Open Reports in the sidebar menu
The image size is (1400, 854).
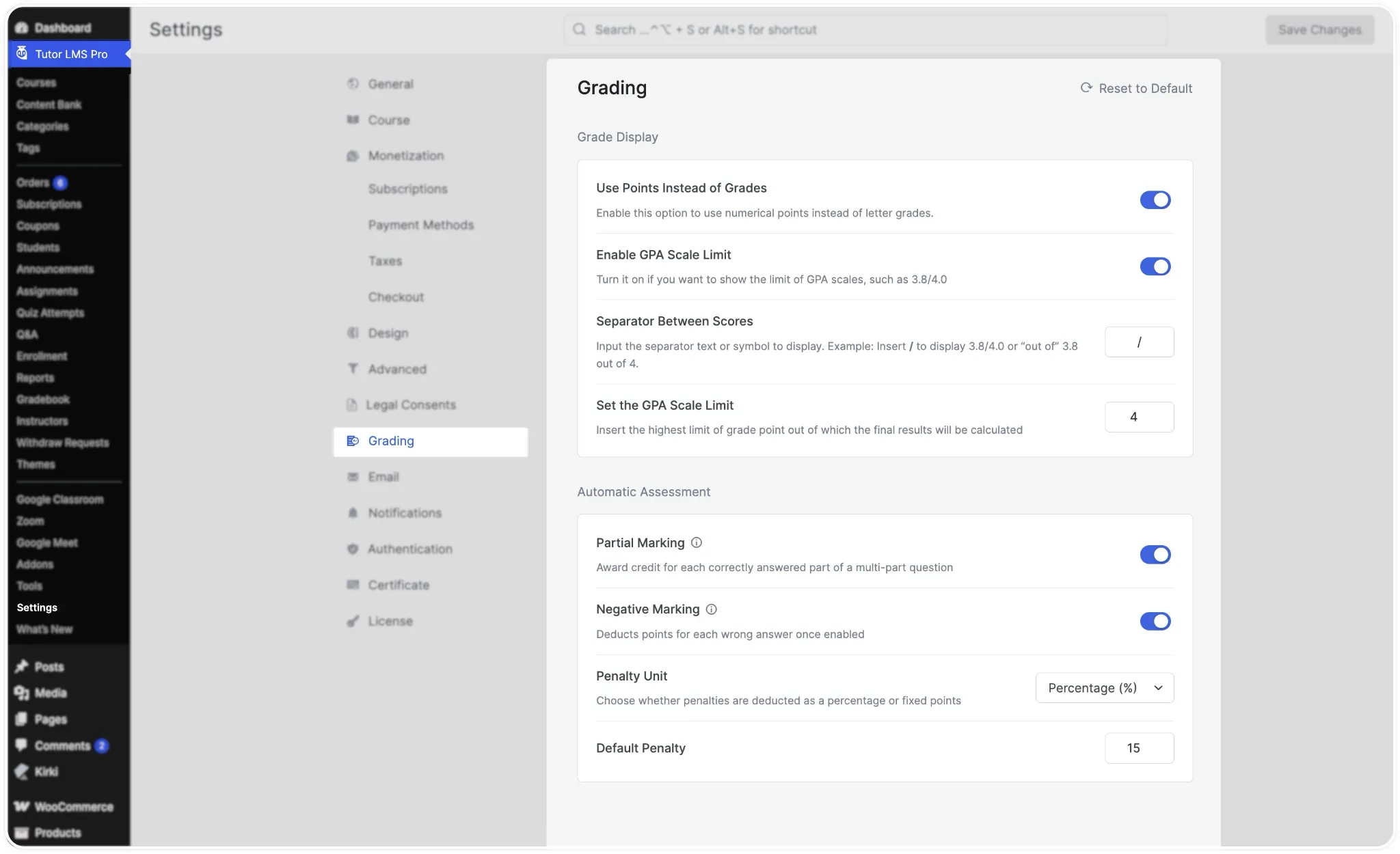[x=35, y=378]
